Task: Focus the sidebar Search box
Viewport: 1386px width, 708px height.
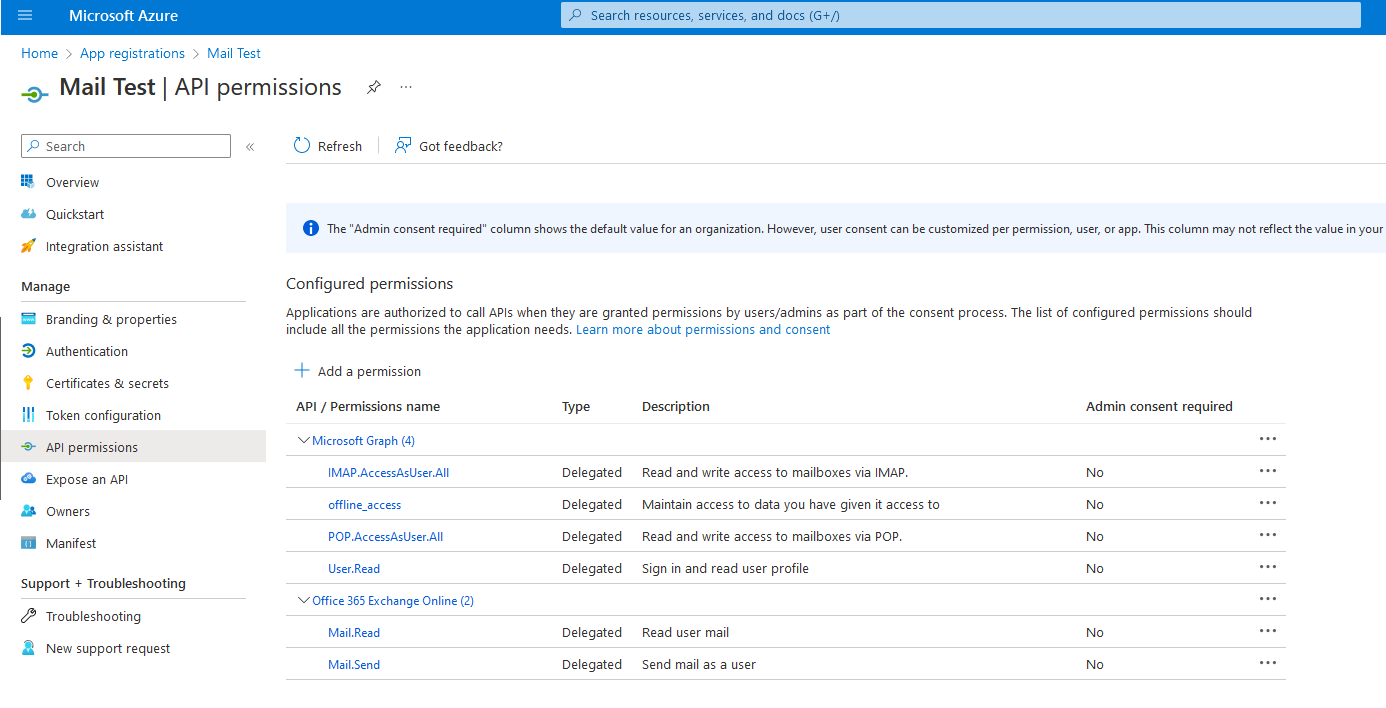Action: 126,146
